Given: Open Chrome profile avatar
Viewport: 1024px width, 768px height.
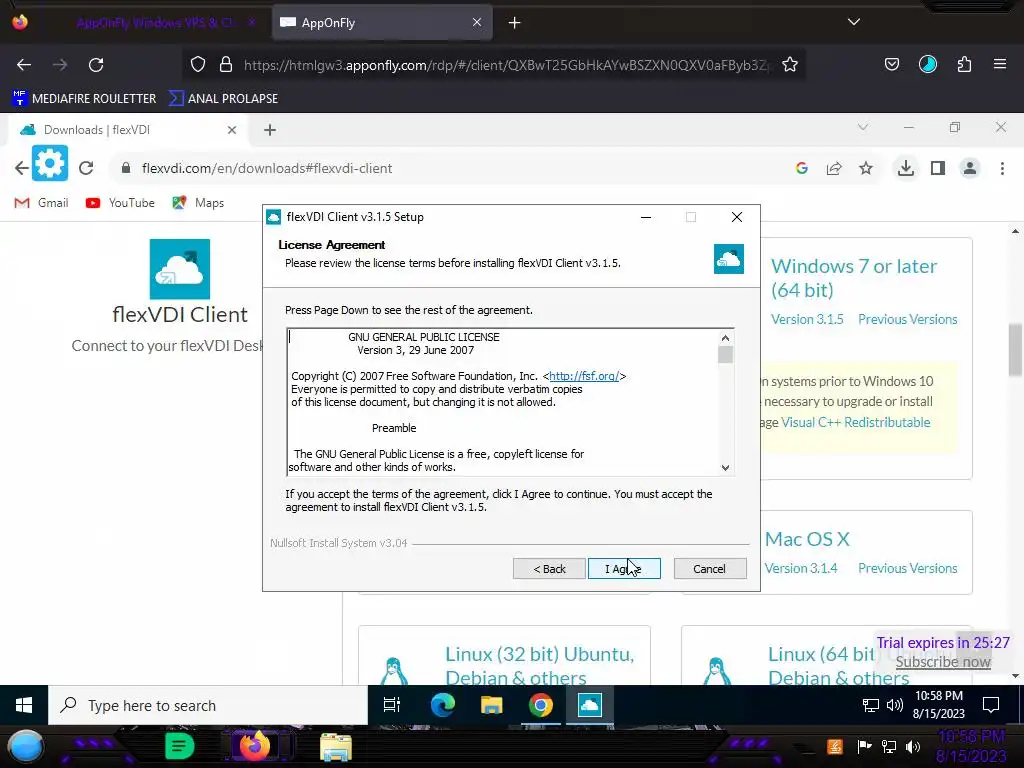Looking at the screenshot, I should pyautogui.click(x=970, y=168).
